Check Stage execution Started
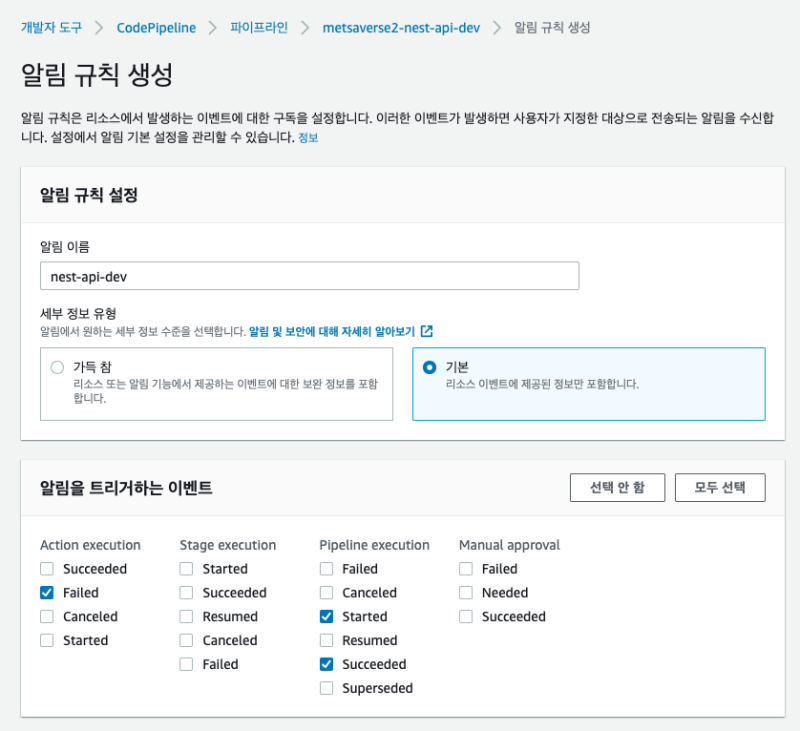Screen dimensions: 800x731 coord(186,569)
